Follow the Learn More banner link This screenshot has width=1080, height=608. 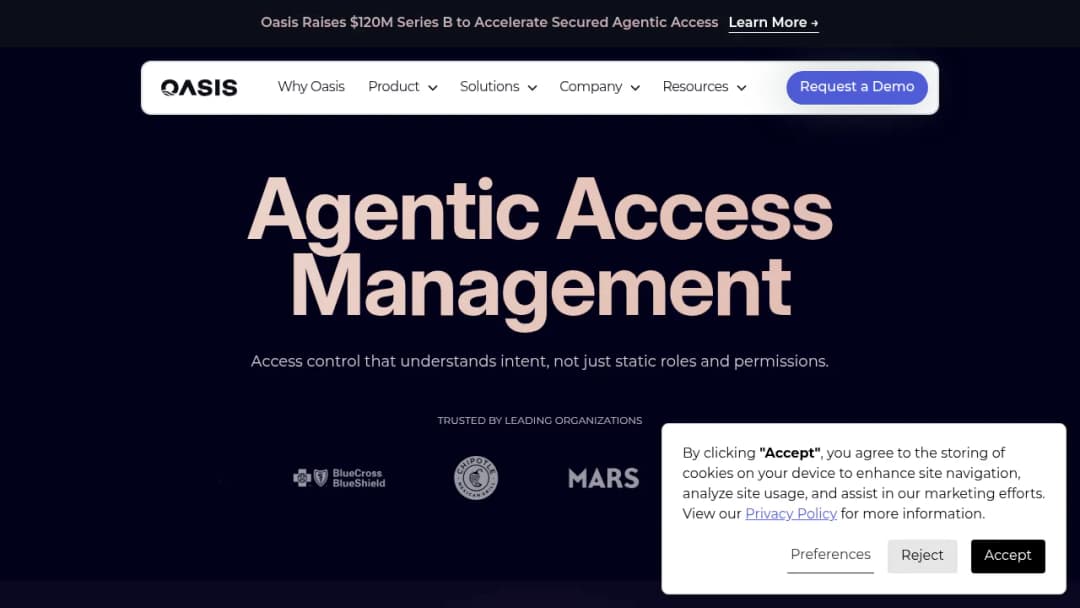click(773, 23)
